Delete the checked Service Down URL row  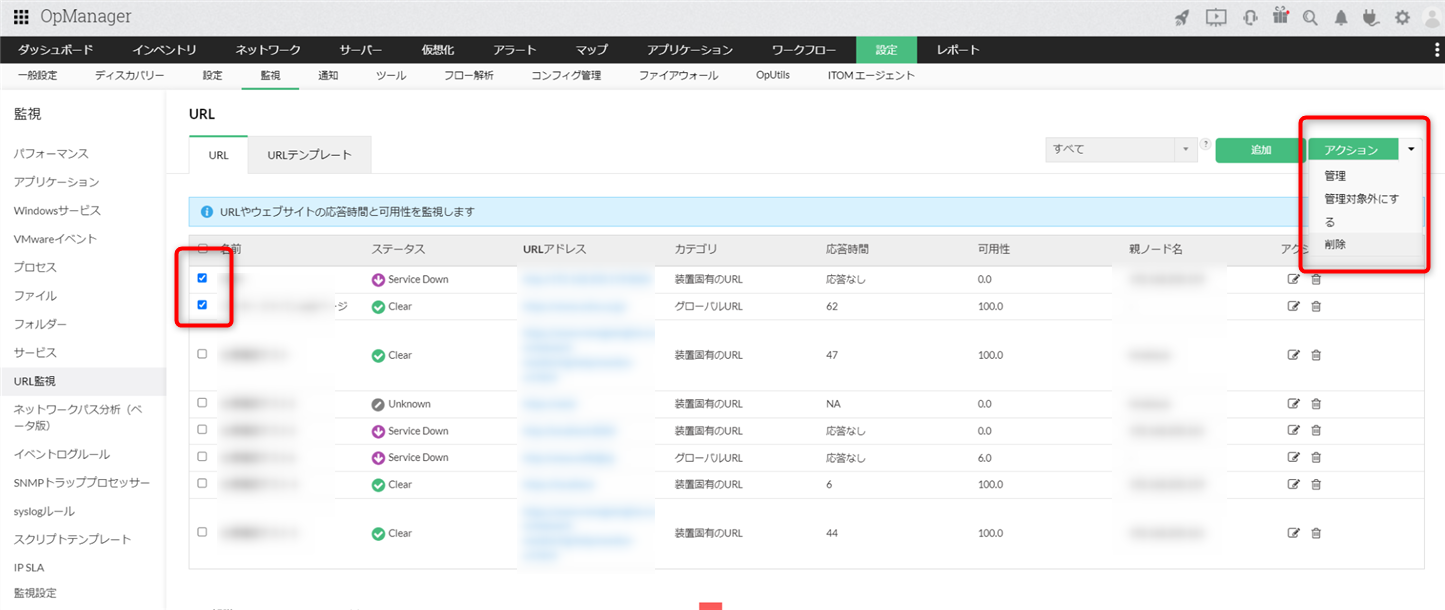(1316, 279)
